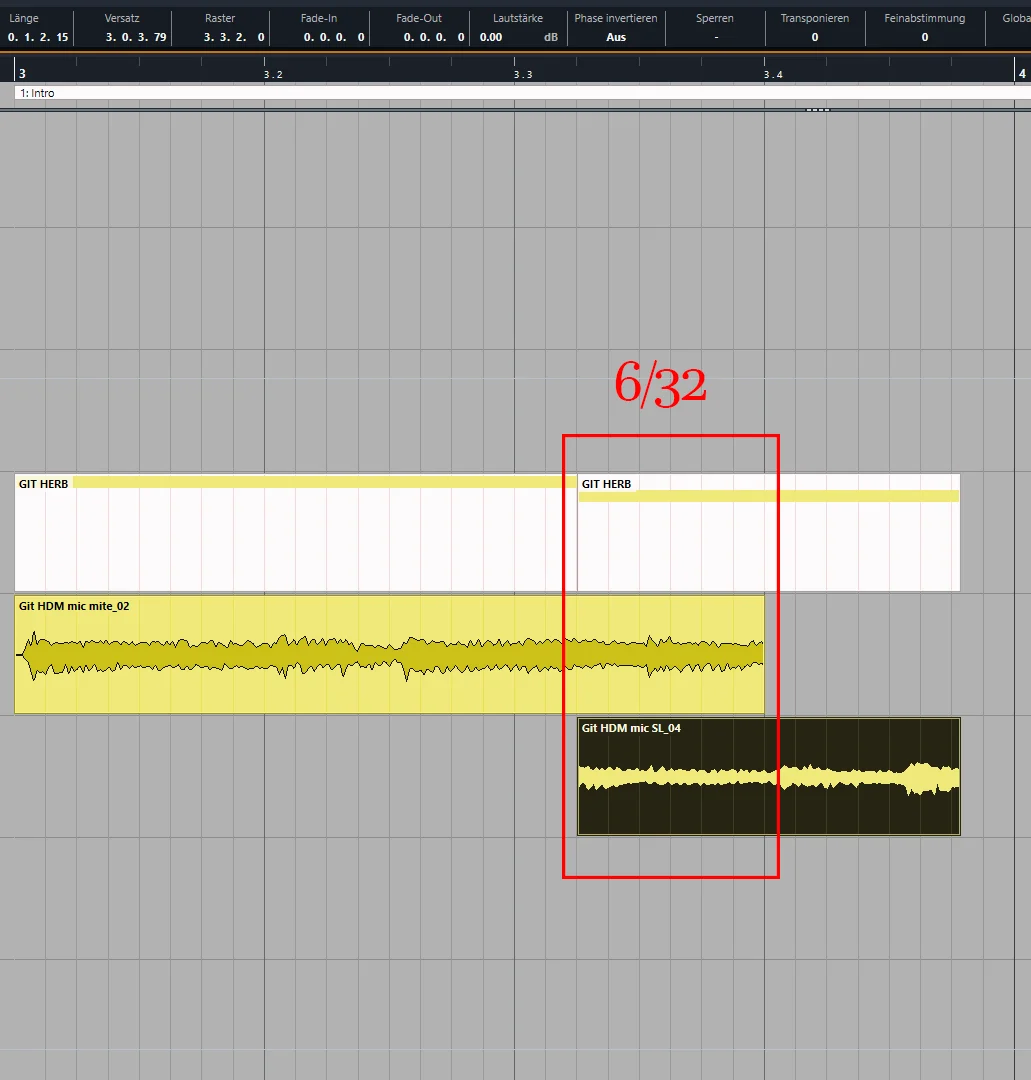The image size is (1031, 1080).
Task: Set the Fade-In value field
Action: [x=334, y=37]
